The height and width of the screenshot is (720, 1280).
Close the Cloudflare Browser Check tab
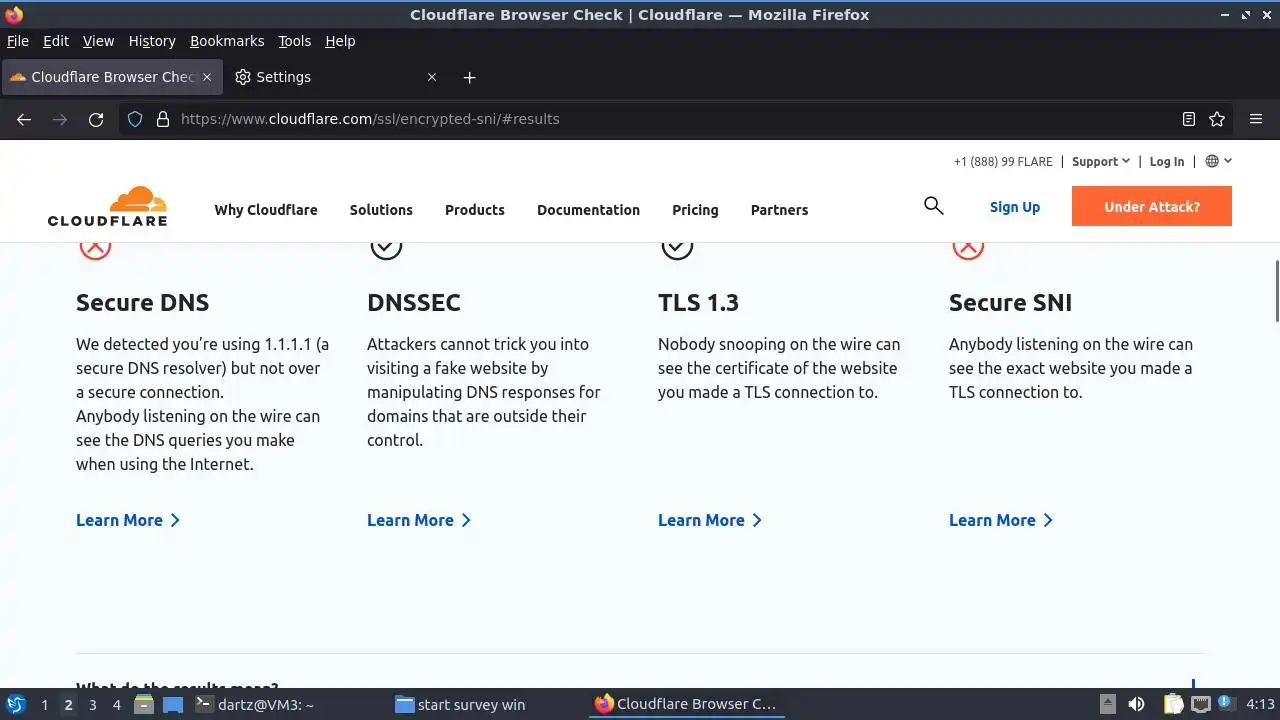pos(207,77)
